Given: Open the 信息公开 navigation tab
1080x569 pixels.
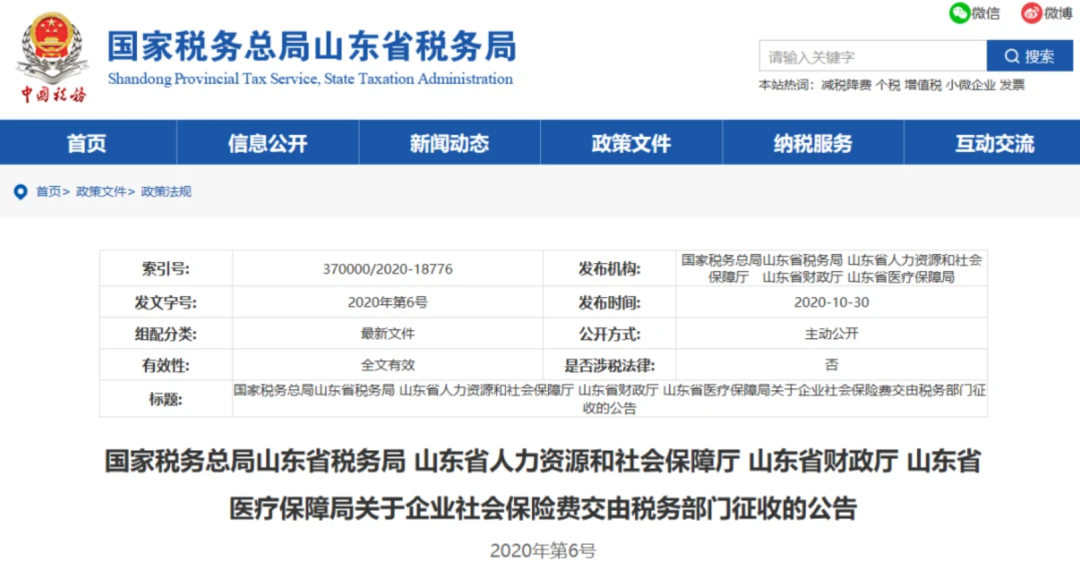Looking at the screenshot, I should (268, 143).
